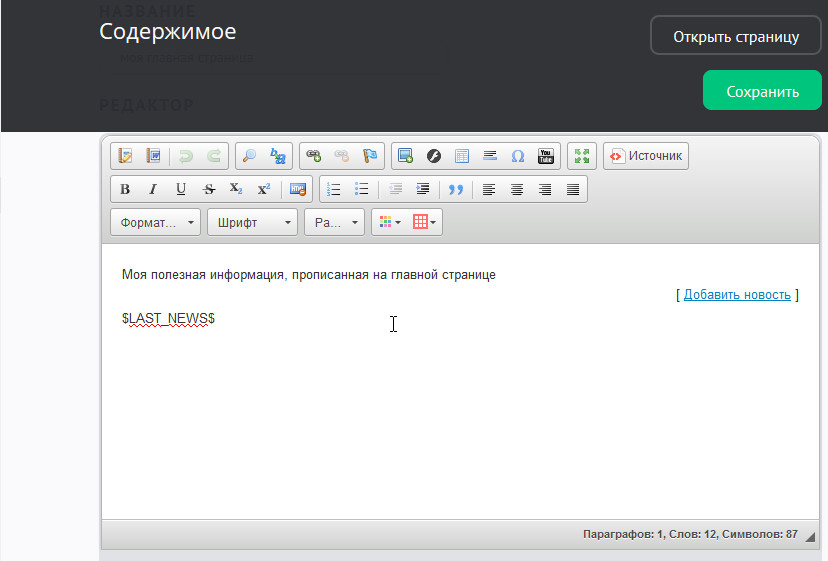Maximize the editor with the fullscreen icon
This screenshot has height=561, width=828.
[x=581, y=156]
